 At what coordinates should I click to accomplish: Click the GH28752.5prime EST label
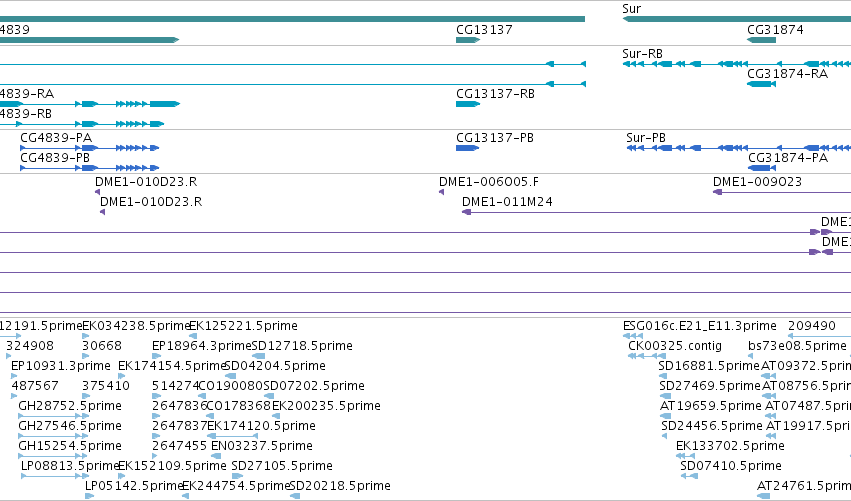[70, 406]
